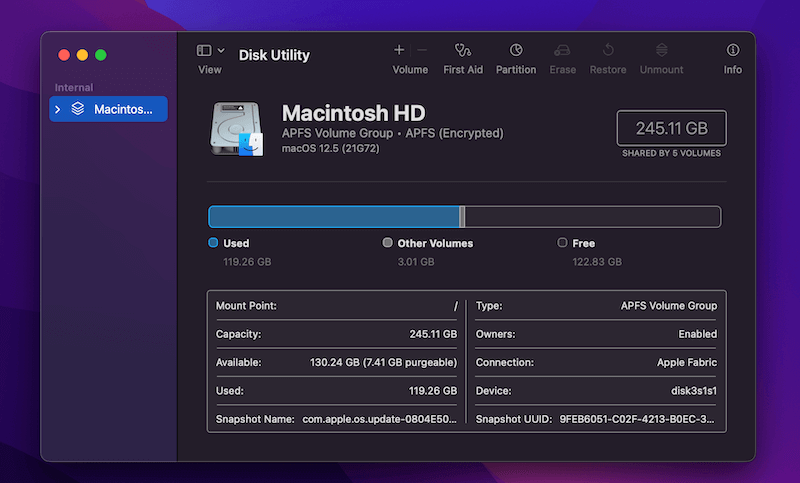Viewport: 800px width, 483px height.
Task: Click the Unmount toolbar icon
Action: tap(661, 50)
